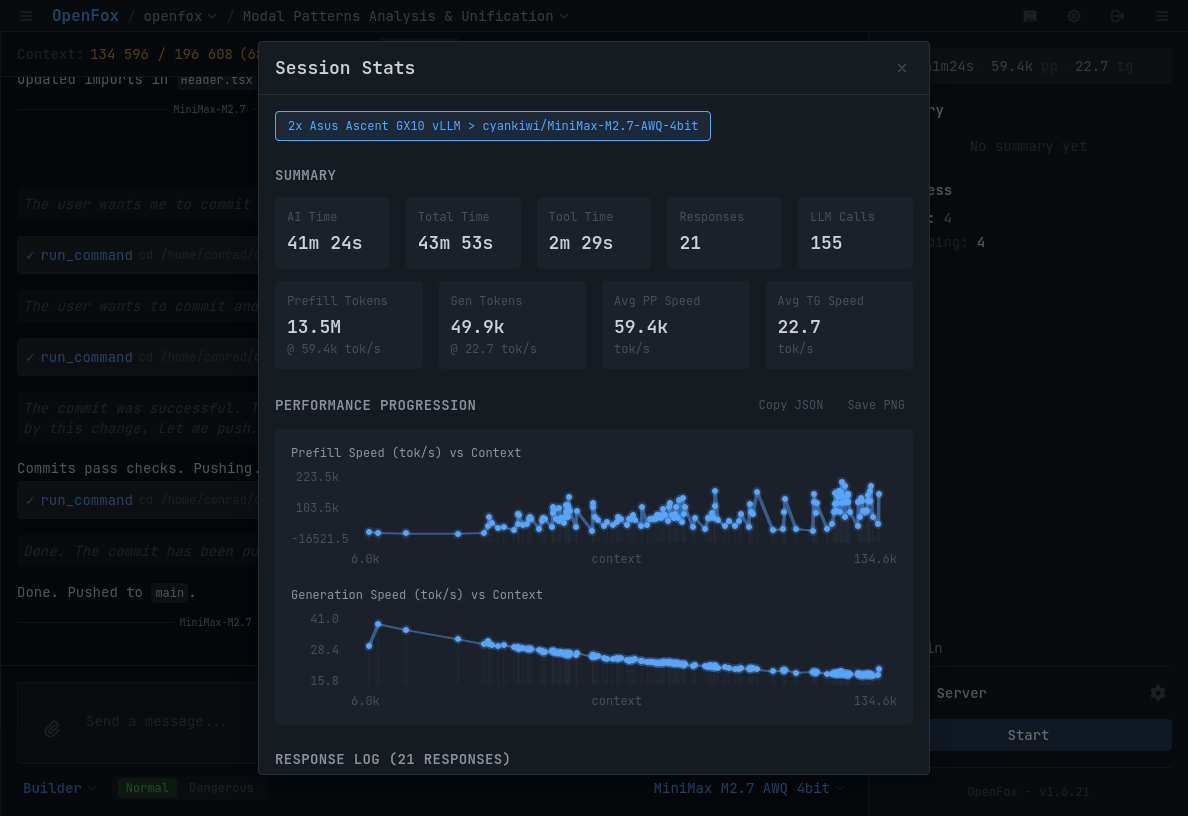Click the OpenFox - v1.6.21 version label
This screenshot has width=1188, height=816.
coord(1028,792)
